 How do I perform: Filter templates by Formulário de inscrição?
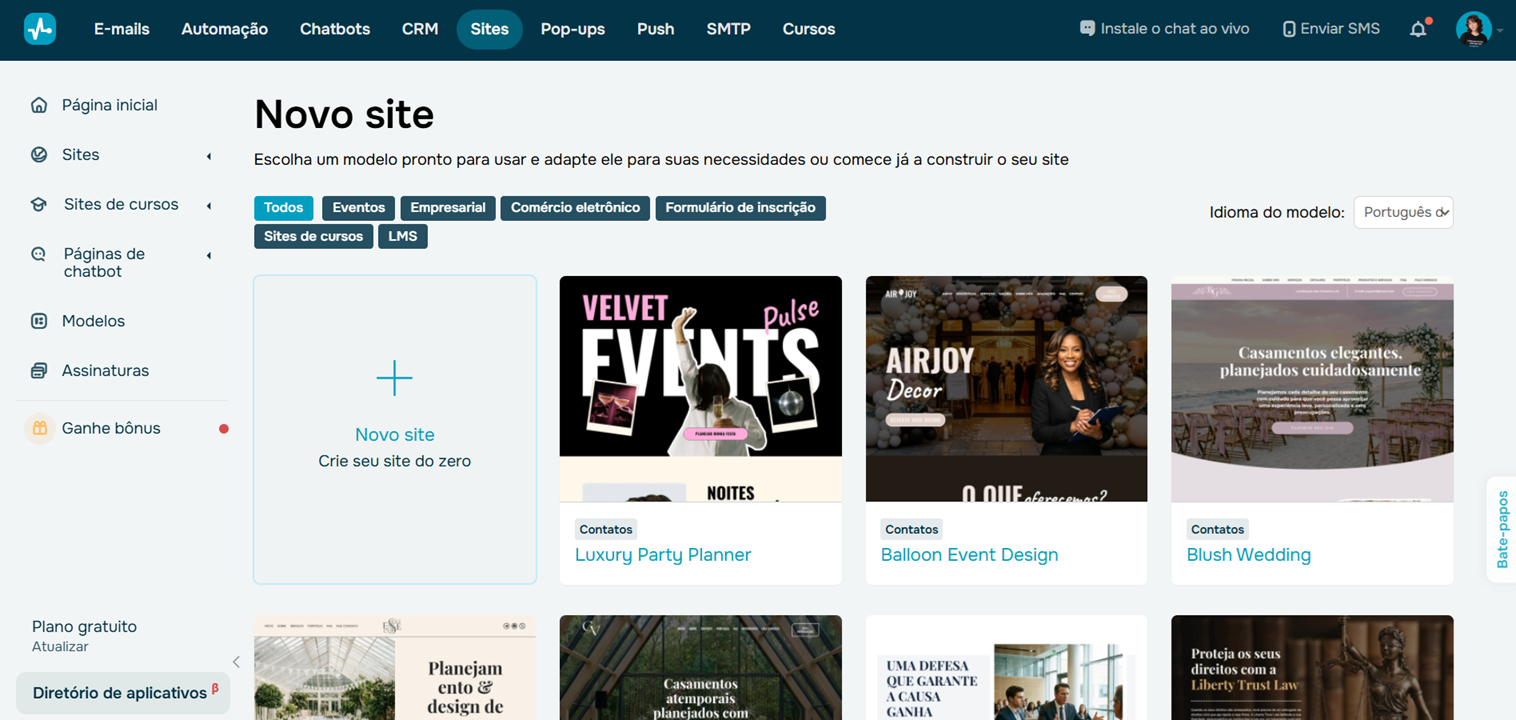(741, 208)
